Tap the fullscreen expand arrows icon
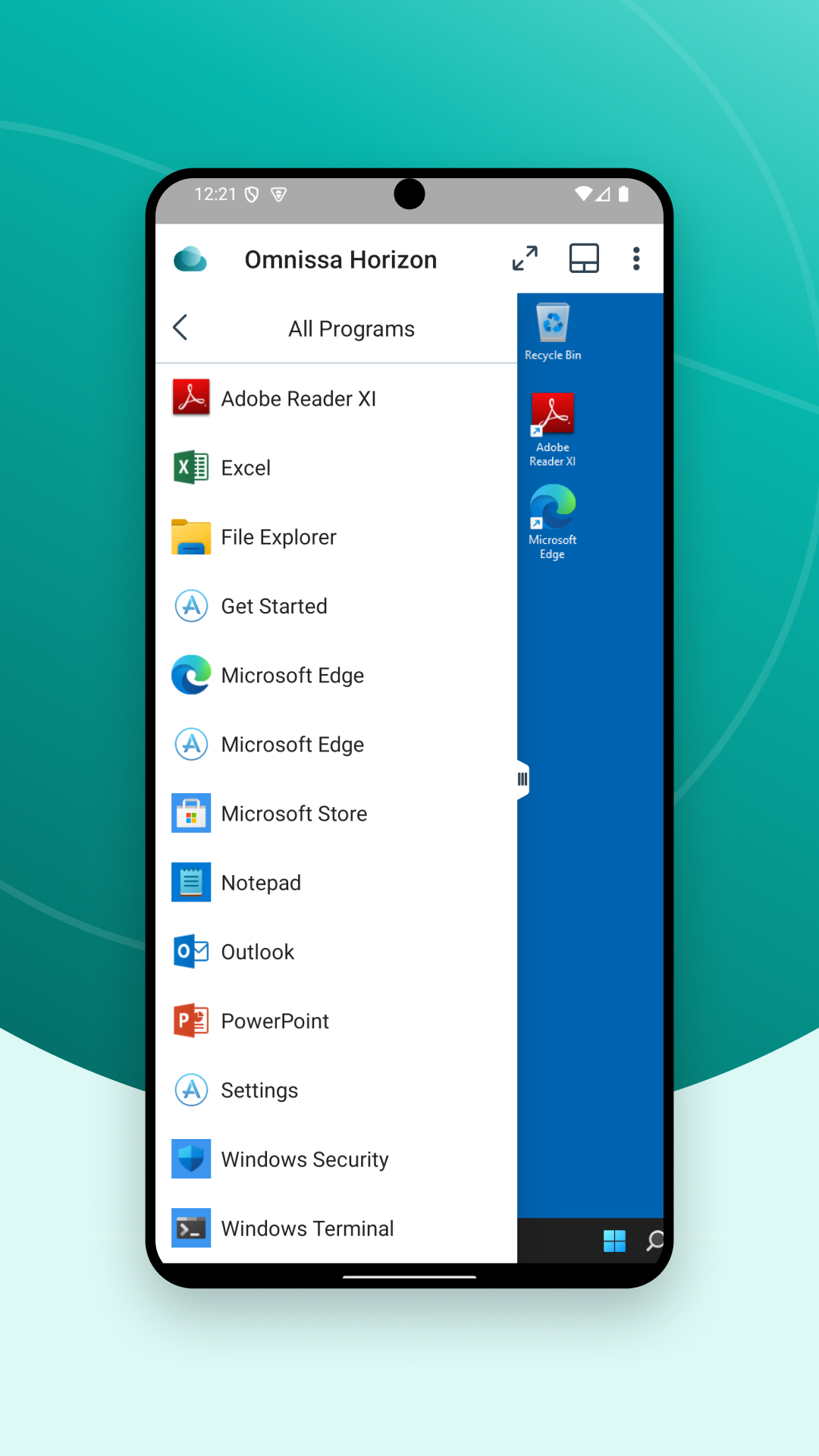This screenshot has width=819, height=1456. click(525, 259)
